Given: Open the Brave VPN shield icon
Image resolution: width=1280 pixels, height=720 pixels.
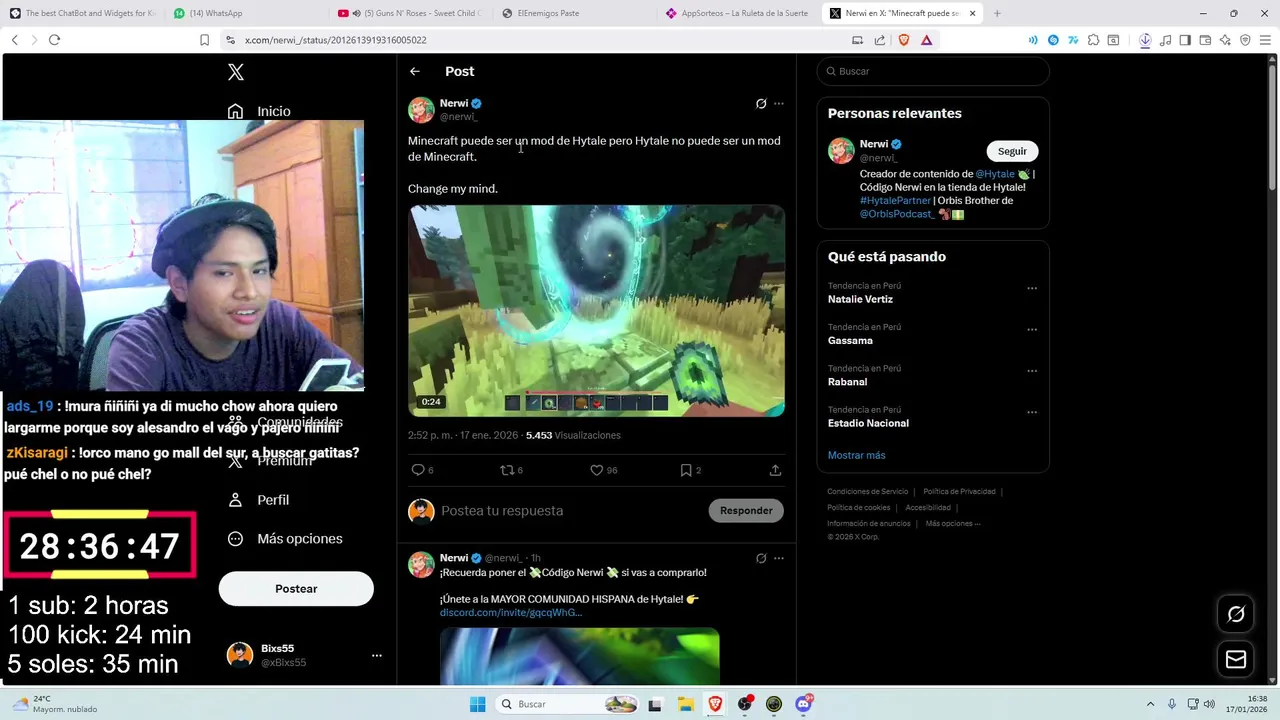Looking at the screenshot, I should [1245, 40].
